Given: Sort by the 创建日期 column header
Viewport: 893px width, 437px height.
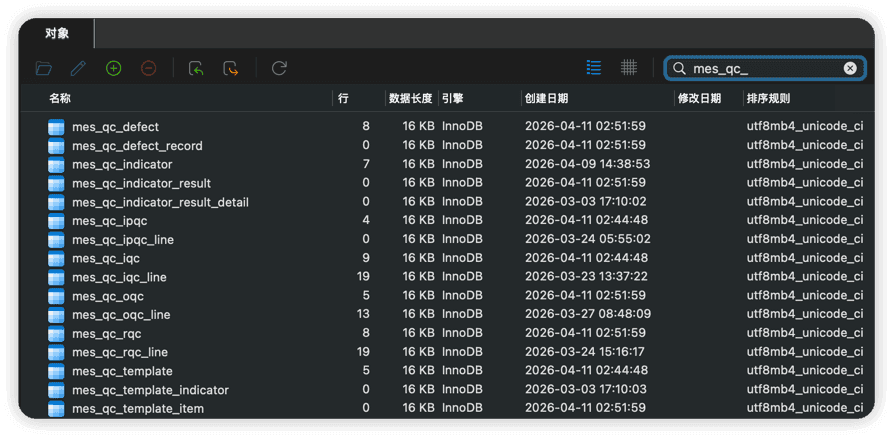Looking at the screenshot, I should tap(545, 98).
